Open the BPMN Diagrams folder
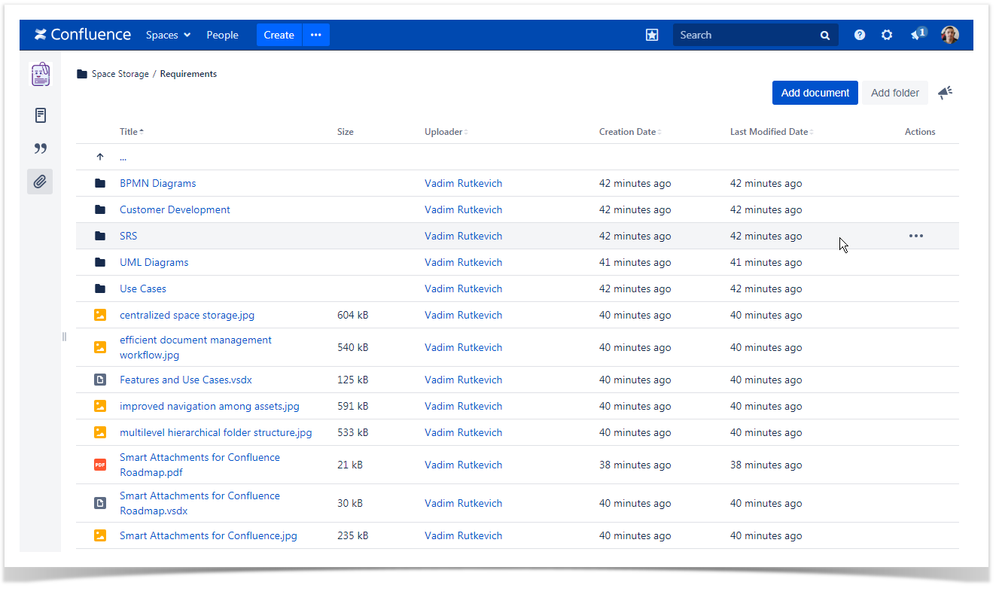Image resolution: width=999 pixels, height=589 pixels. [x=157, y=184]
